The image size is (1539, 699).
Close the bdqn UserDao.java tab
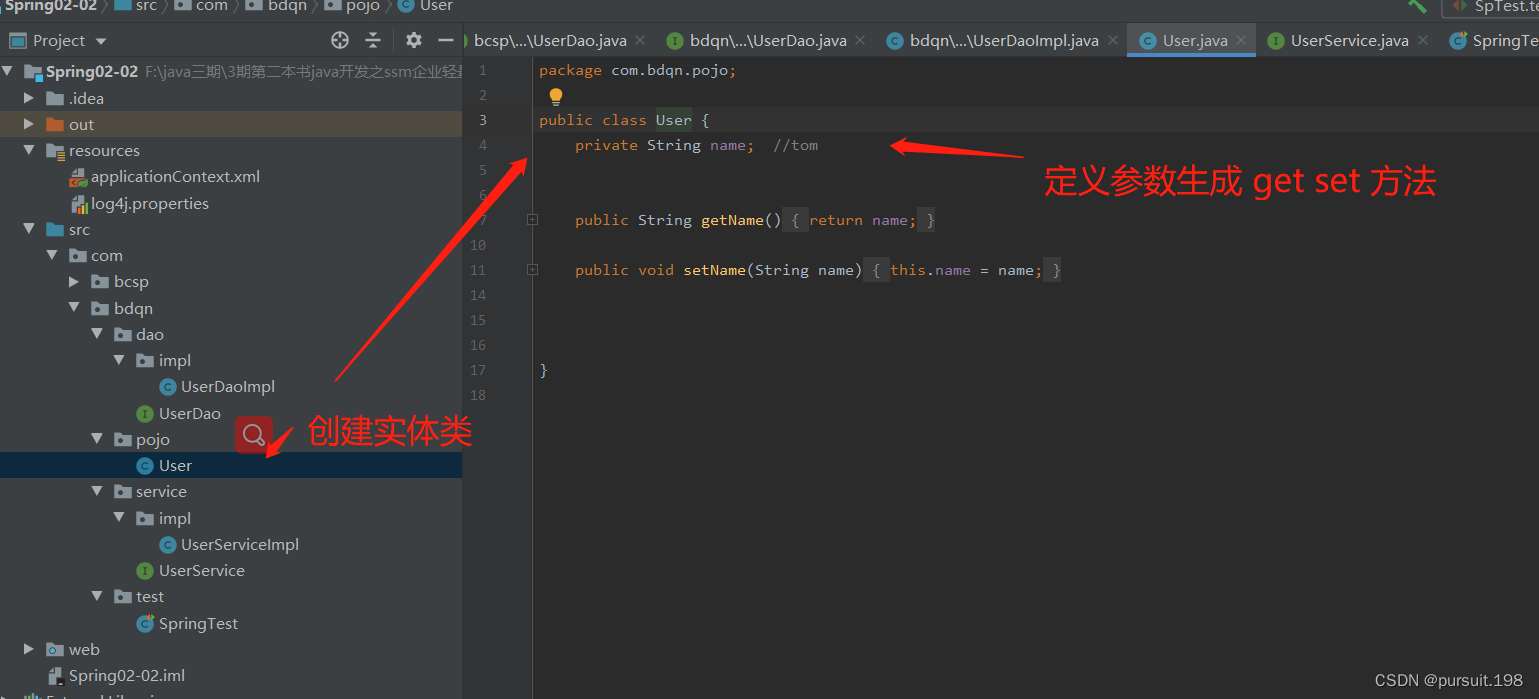(861, 40)
